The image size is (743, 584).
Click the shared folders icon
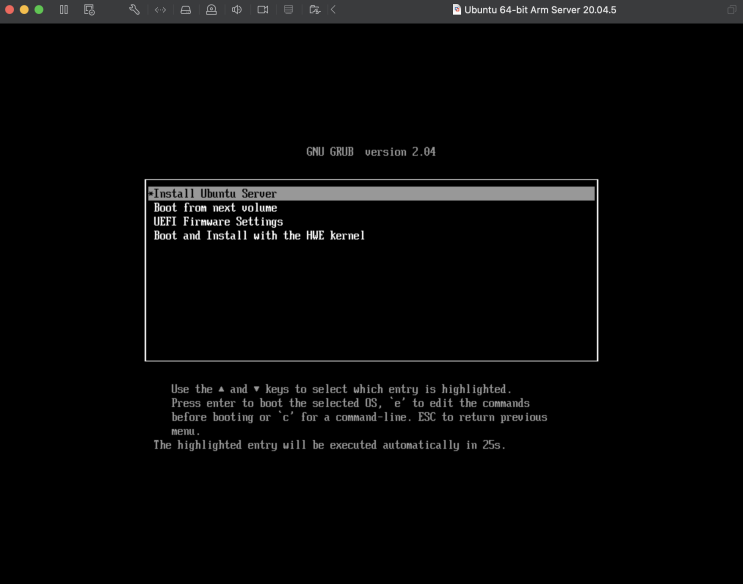(315, 9)
